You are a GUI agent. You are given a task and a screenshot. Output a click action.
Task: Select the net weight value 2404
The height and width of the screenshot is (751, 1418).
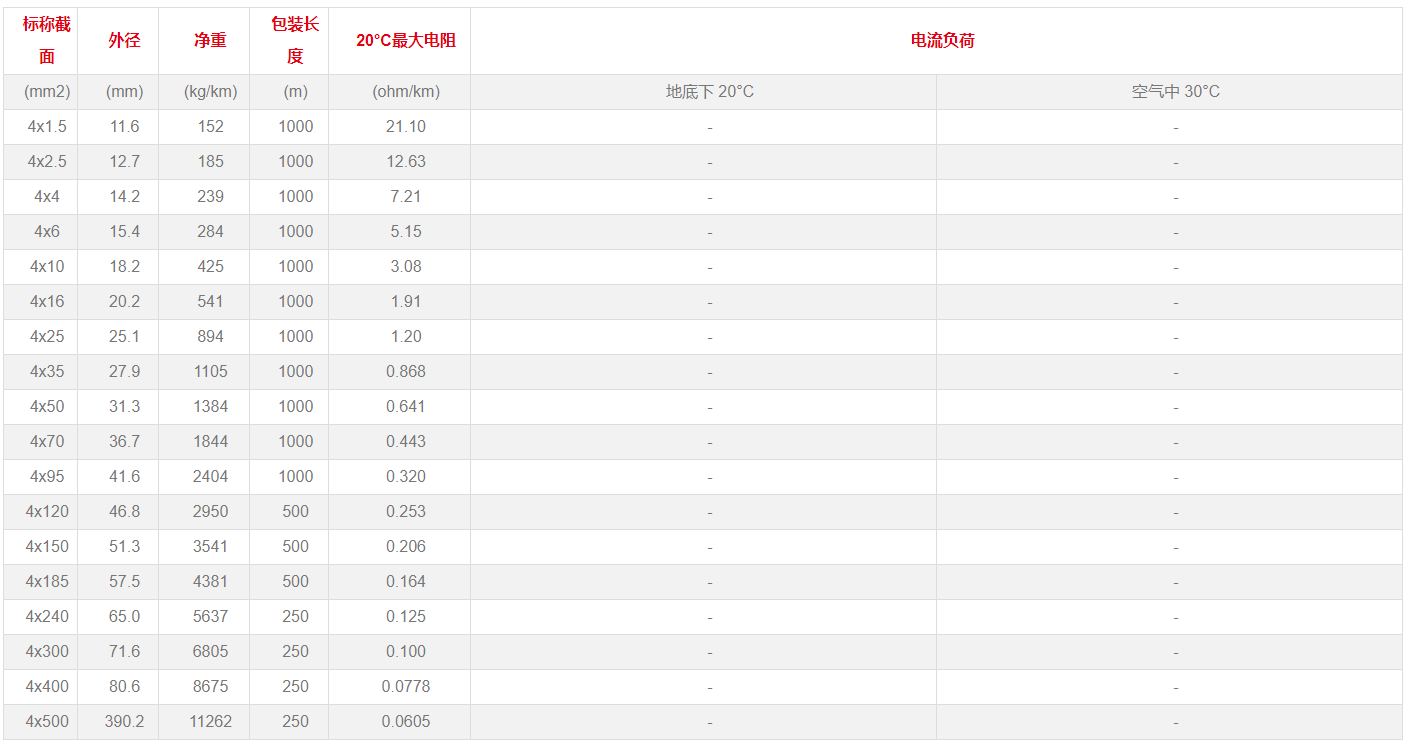210,477
